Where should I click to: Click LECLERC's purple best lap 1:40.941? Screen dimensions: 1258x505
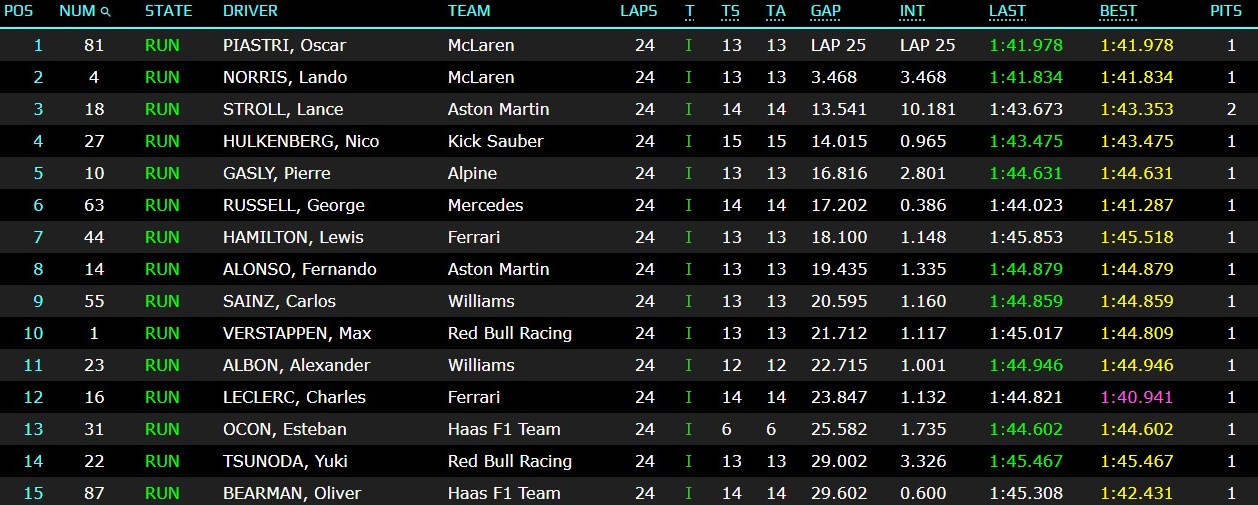(1136, 397)
